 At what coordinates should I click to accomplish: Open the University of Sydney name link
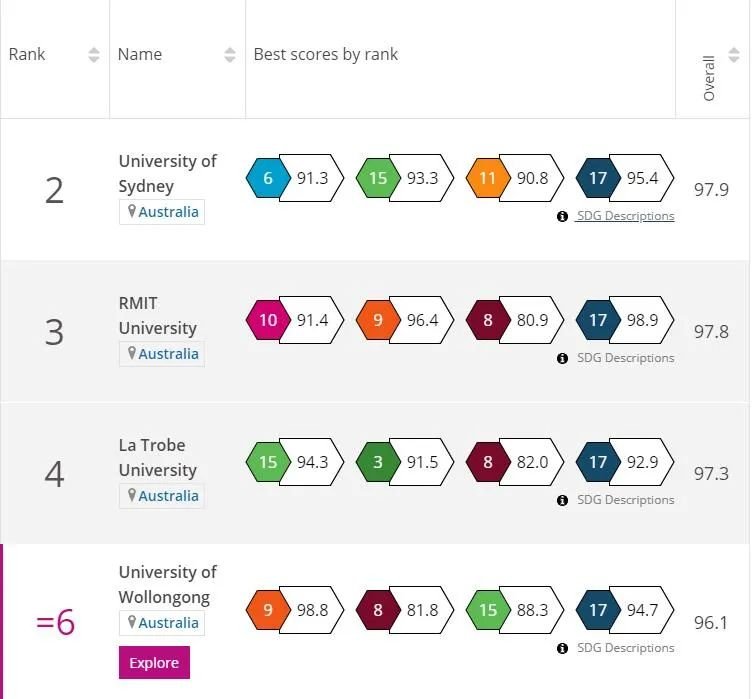coord(168,173)
